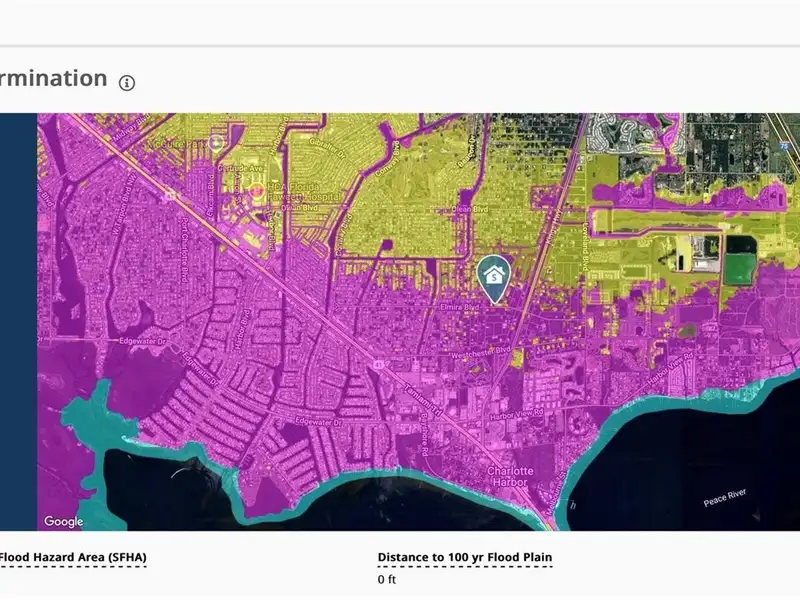Click the info icon beside the Determination heading
The height and width of the screenshot is (600, 800).
click(127, 82)
